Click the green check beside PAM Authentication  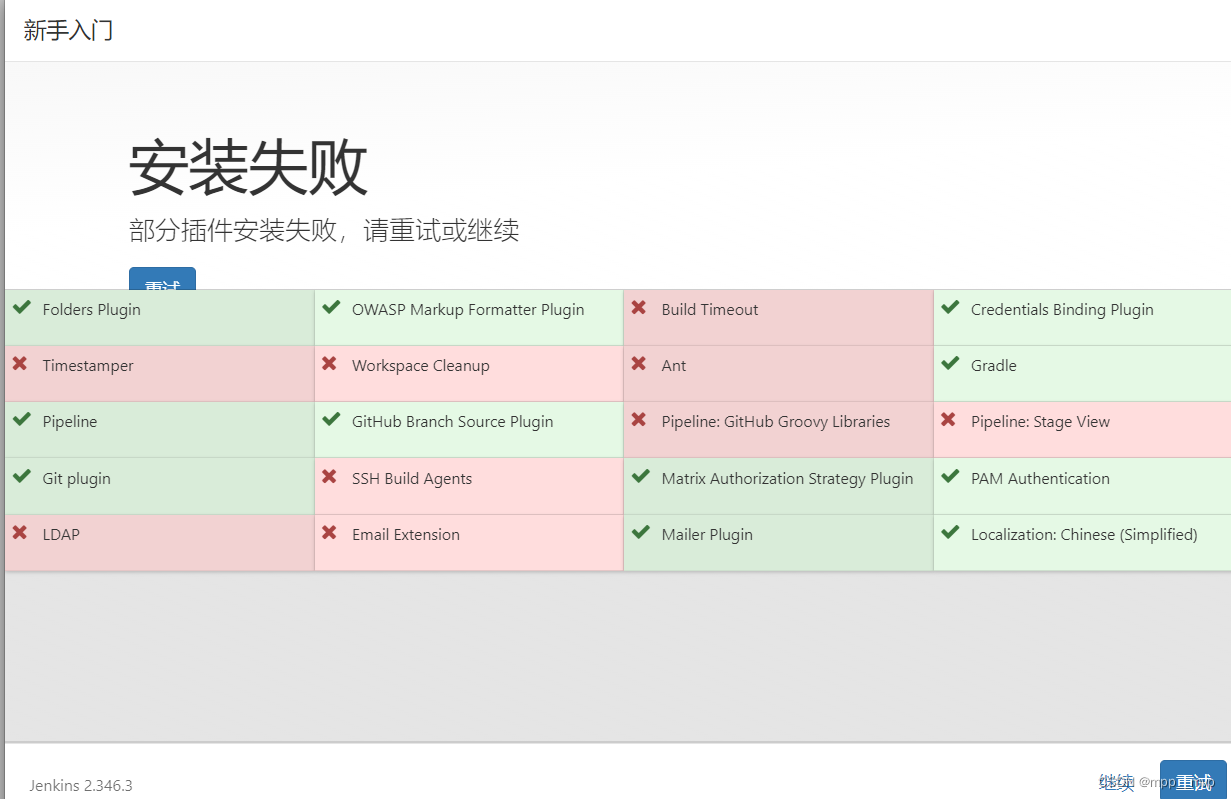click(950, 477)
